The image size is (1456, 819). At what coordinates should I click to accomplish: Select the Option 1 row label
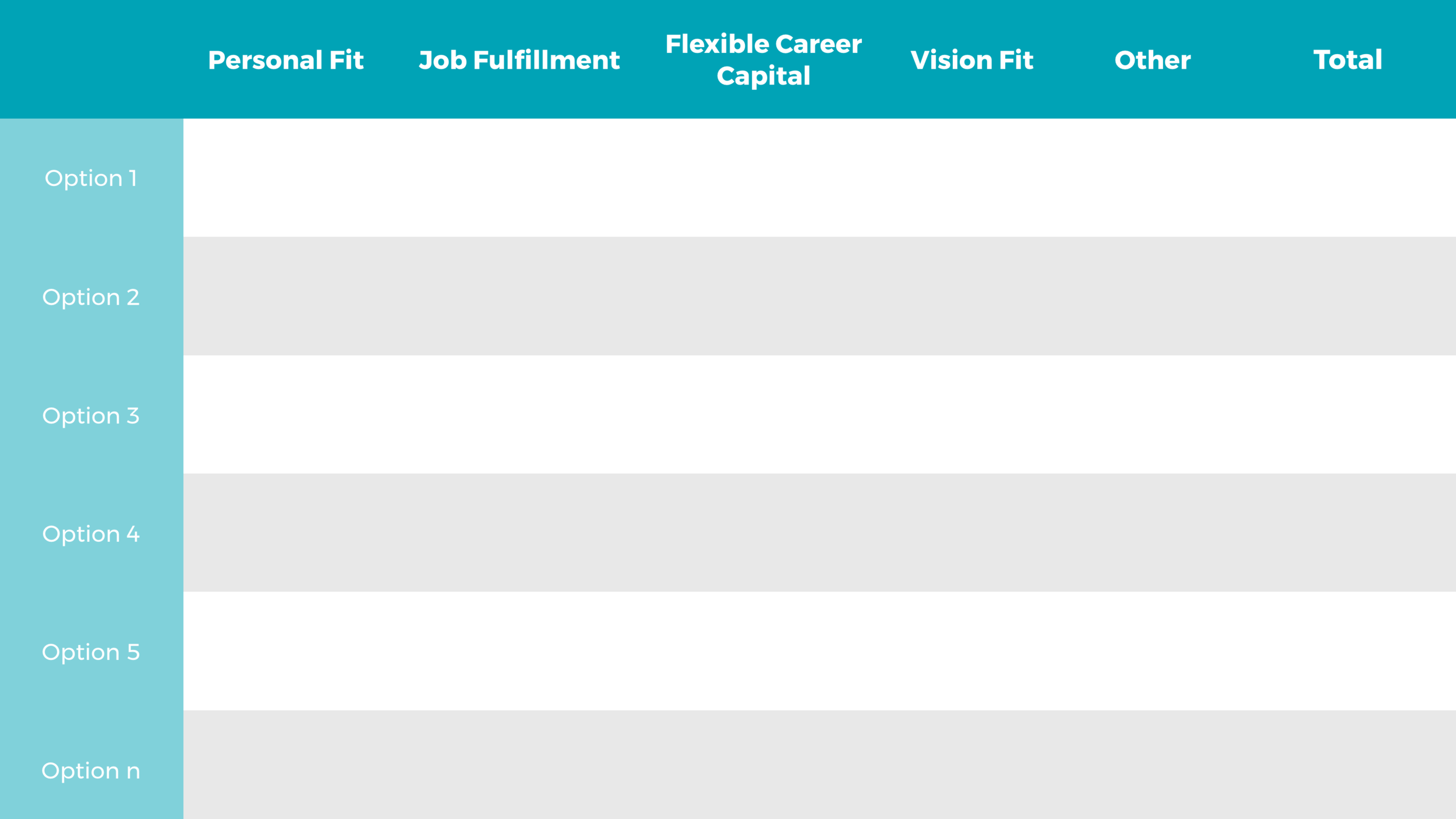pos(91,178)
